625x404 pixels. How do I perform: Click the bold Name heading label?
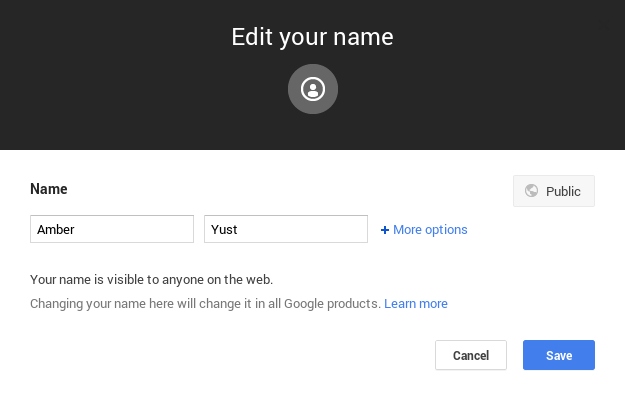[49, 189]
